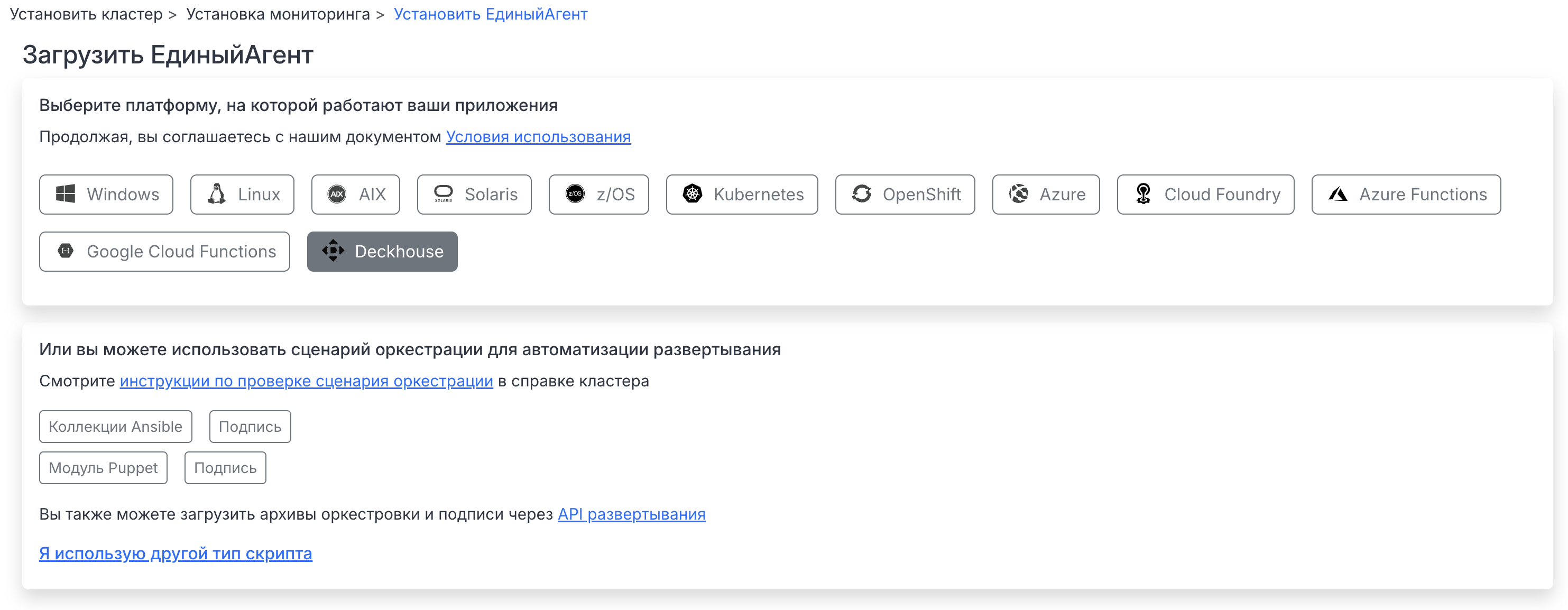Click Я использую другой тип скрипта
This screenshot has width=1568, height=610.
[176, 553]
